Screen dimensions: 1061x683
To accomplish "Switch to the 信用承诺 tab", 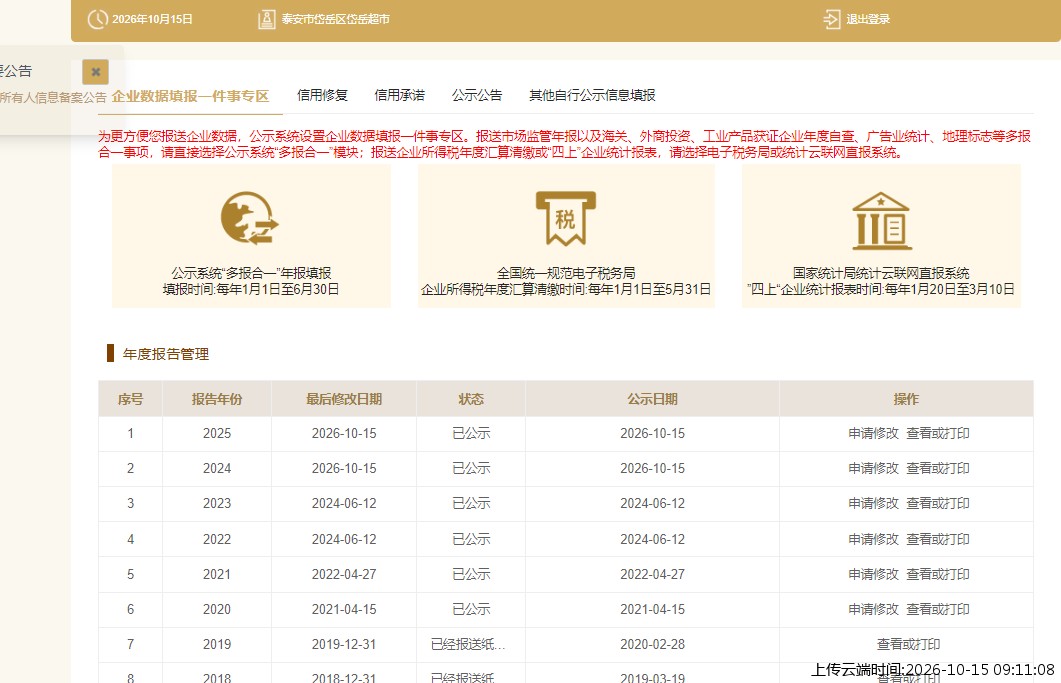I will [x=400, y=95].
